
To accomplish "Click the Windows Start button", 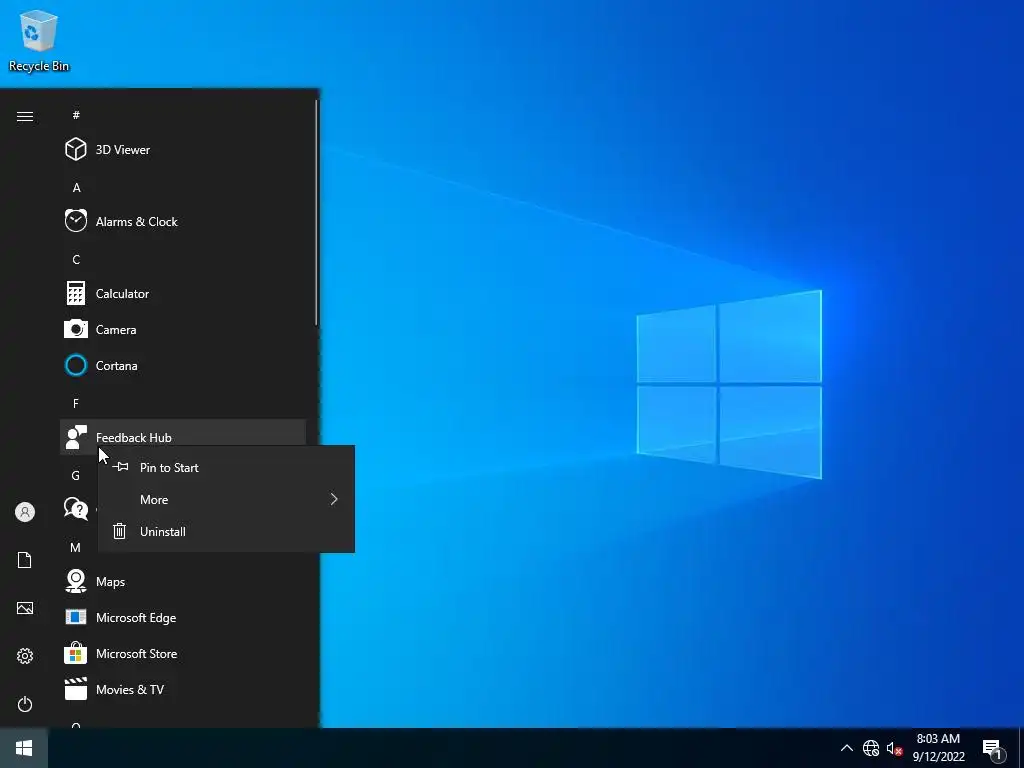I will [24, 748].
